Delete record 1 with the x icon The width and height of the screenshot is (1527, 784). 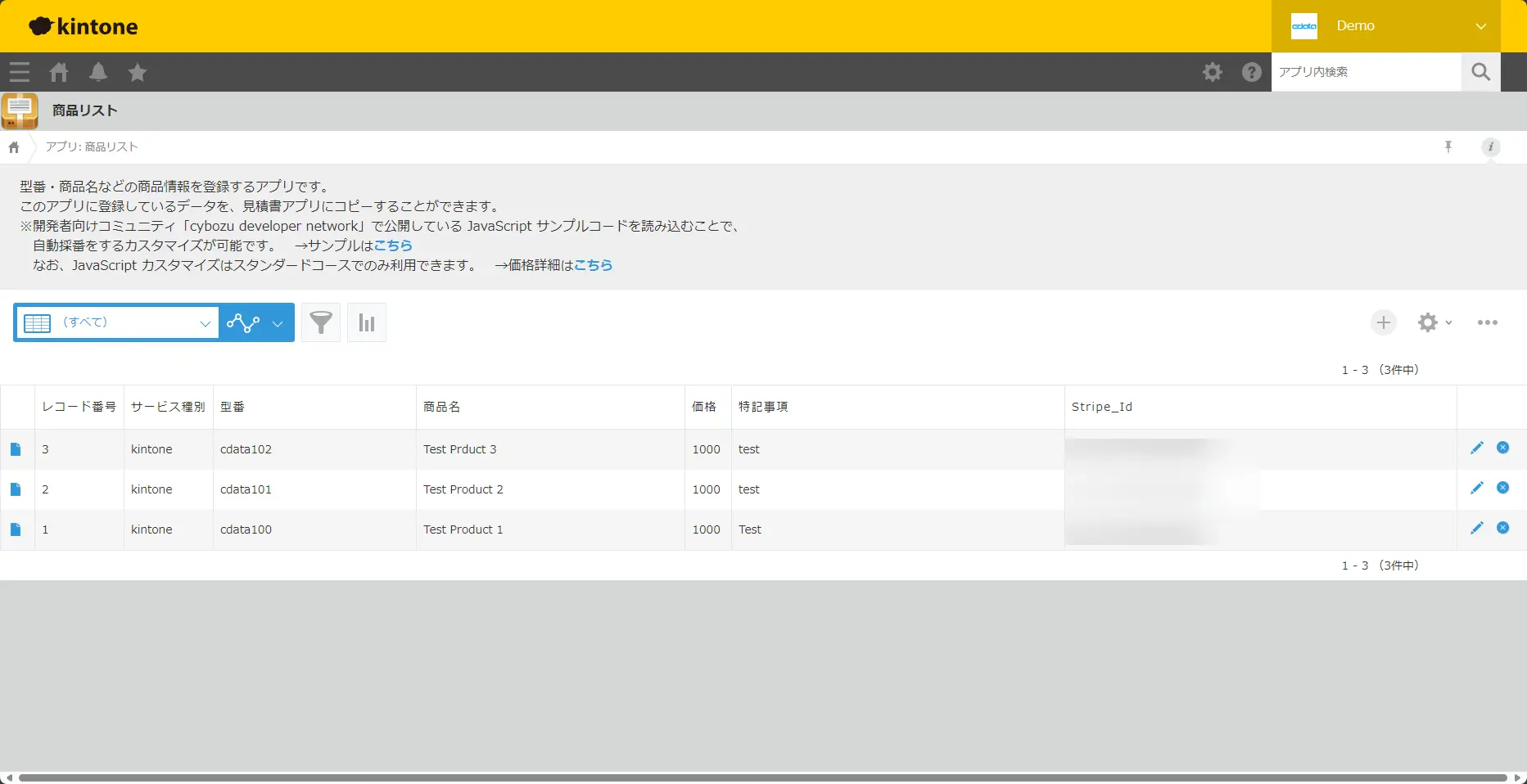1502,528
